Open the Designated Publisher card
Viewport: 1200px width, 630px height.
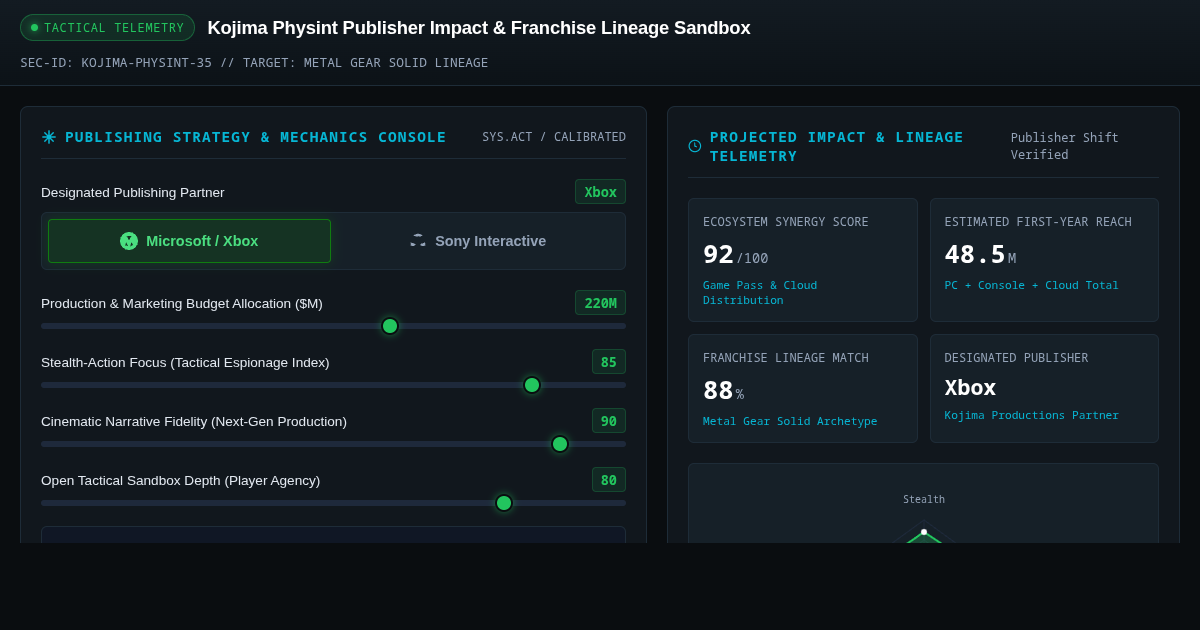pos(1044,389)
